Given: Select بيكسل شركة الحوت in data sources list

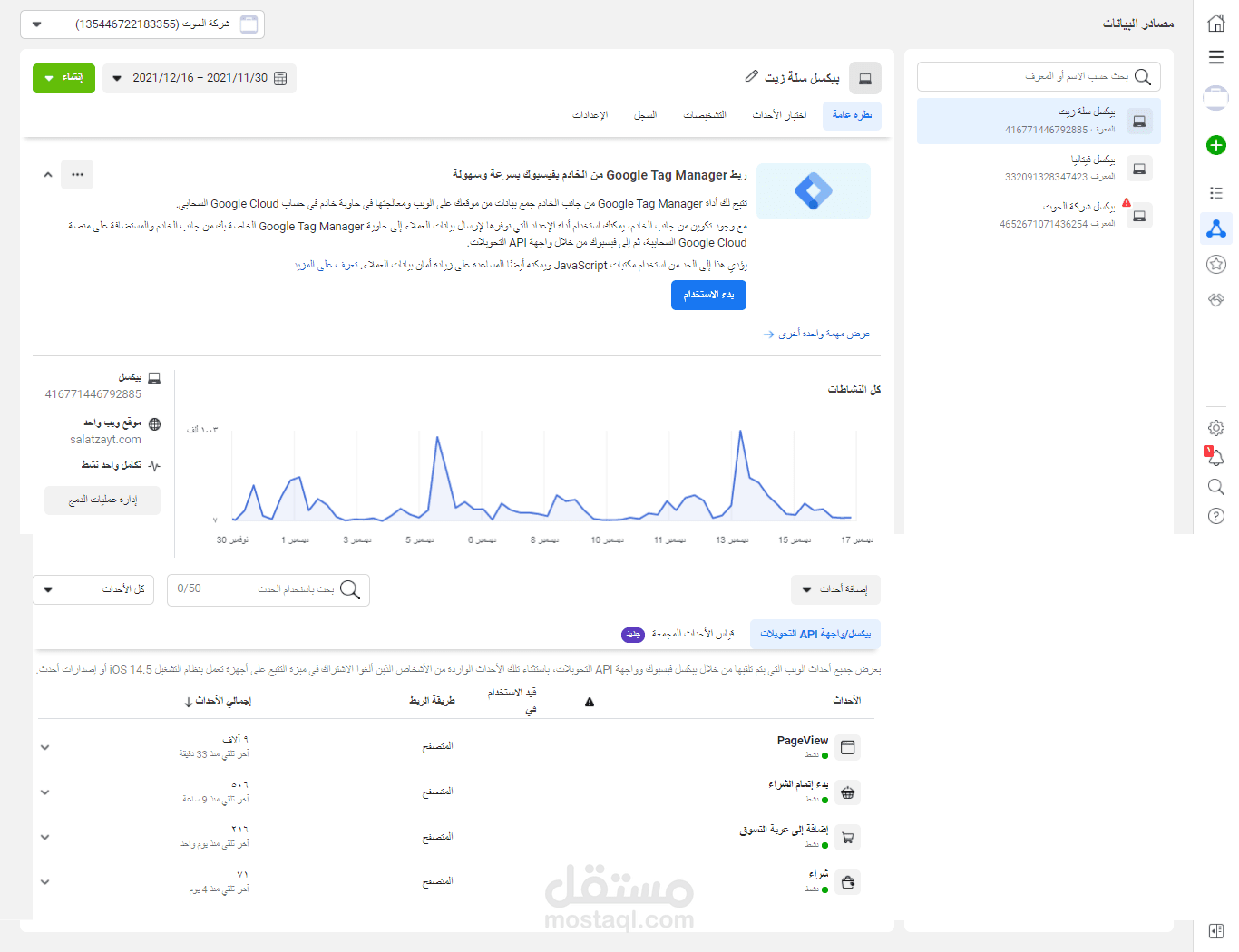Looking at the screenshot, I should [1039, 216].
